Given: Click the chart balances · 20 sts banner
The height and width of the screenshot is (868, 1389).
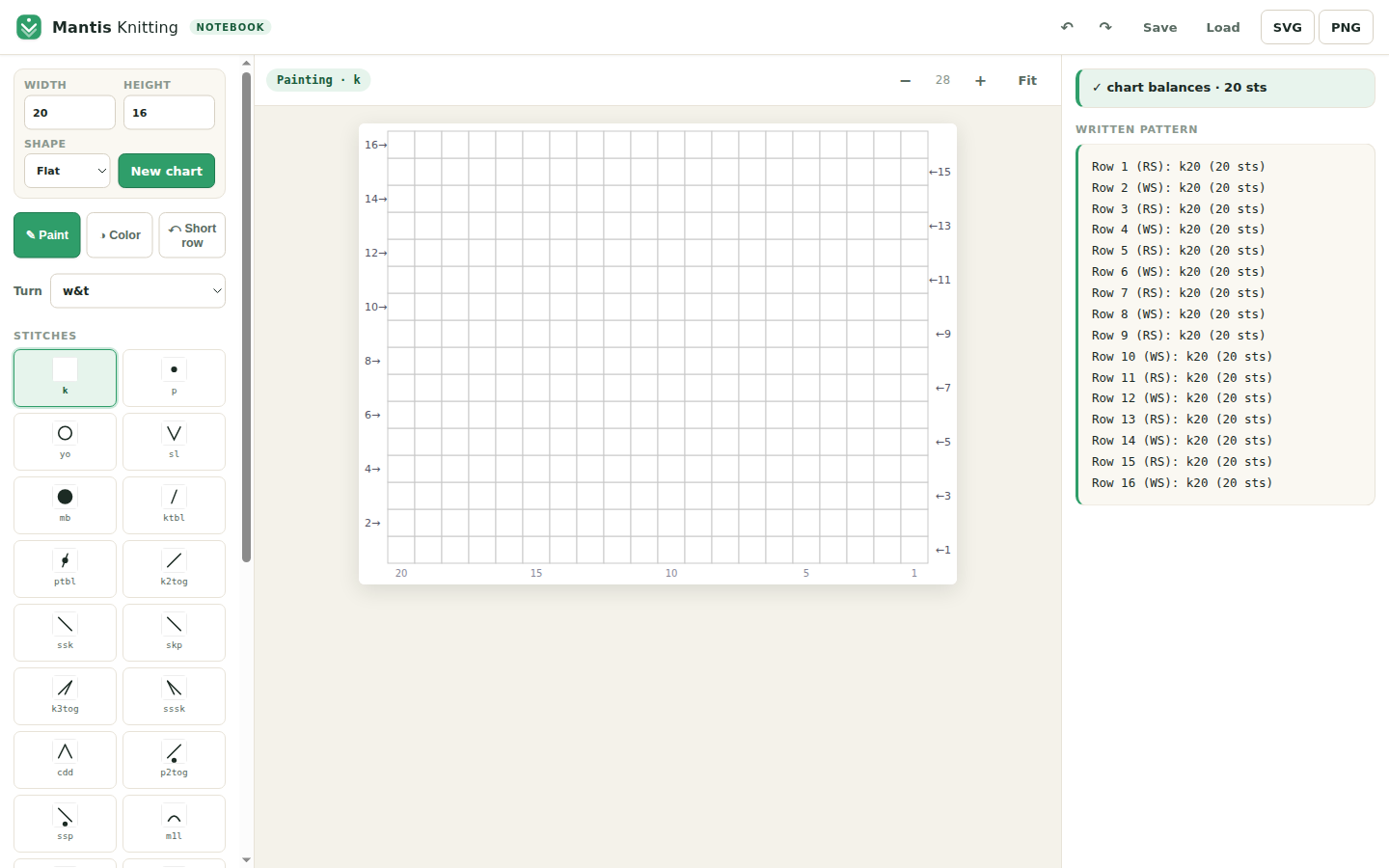Looking at the screenshot, I should click(1225, 88).
